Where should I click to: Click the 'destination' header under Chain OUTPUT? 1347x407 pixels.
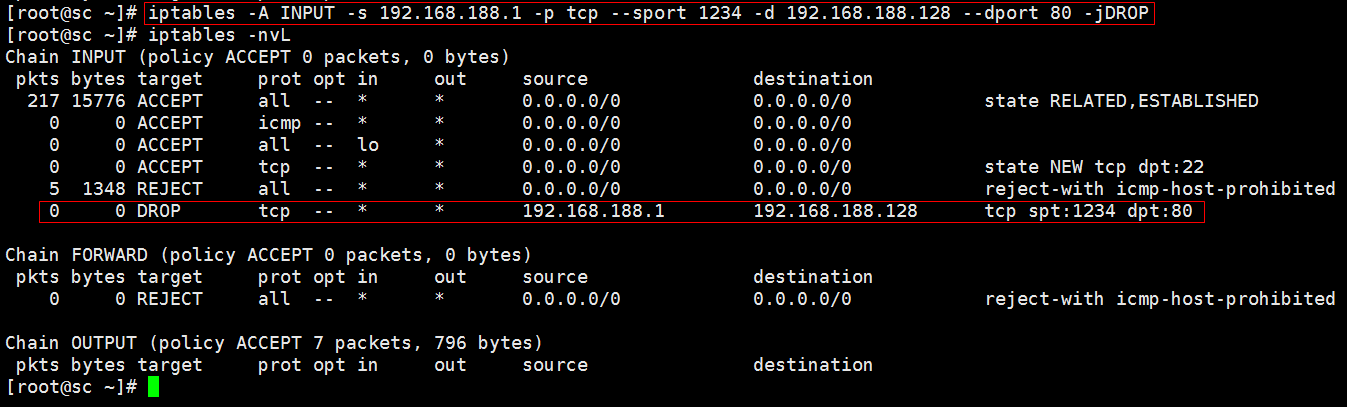813,365
